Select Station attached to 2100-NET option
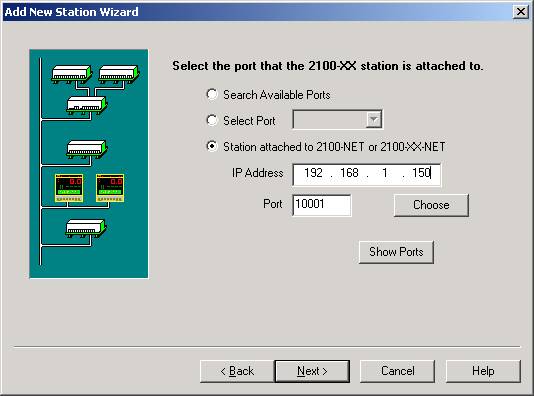The height and width of the screenshot is (396, 534). click(x=212, y=146)
